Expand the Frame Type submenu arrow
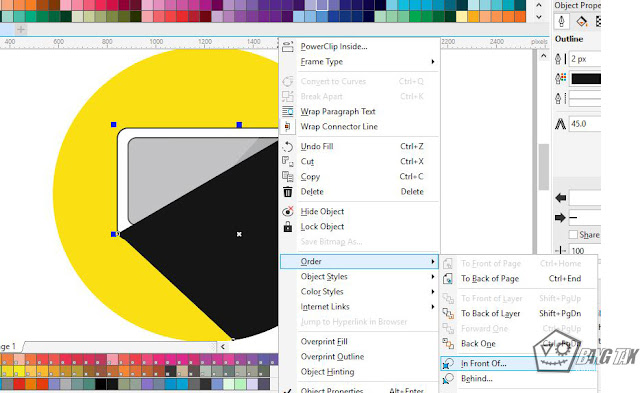640x393 pixels. coord(433,62)
